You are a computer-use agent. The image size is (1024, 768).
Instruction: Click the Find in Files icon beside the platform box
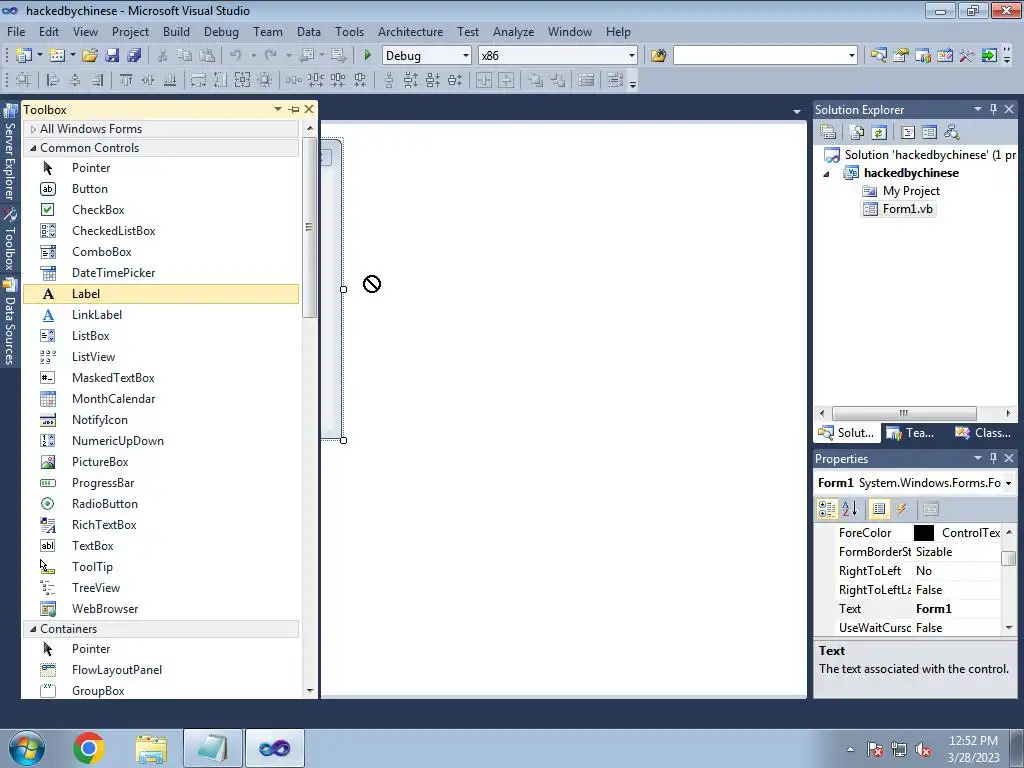[x=658, y=56]
